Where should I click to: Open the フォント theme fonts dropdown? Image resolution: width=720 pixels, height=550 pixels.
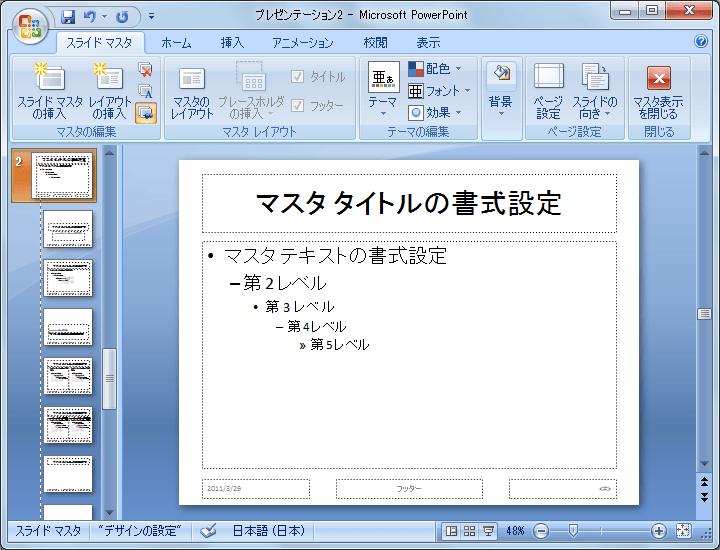(x=439, y=91)
